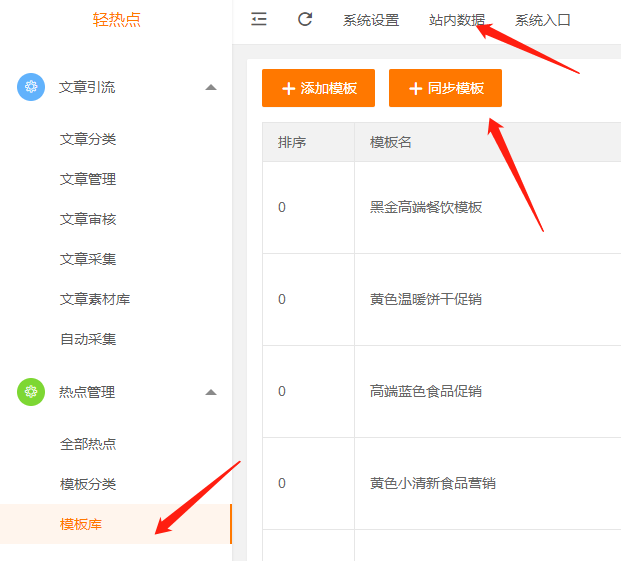
Task: Click the sort value 0 of 黑金高端餐饮模板
Action: (x=282, y=207)
